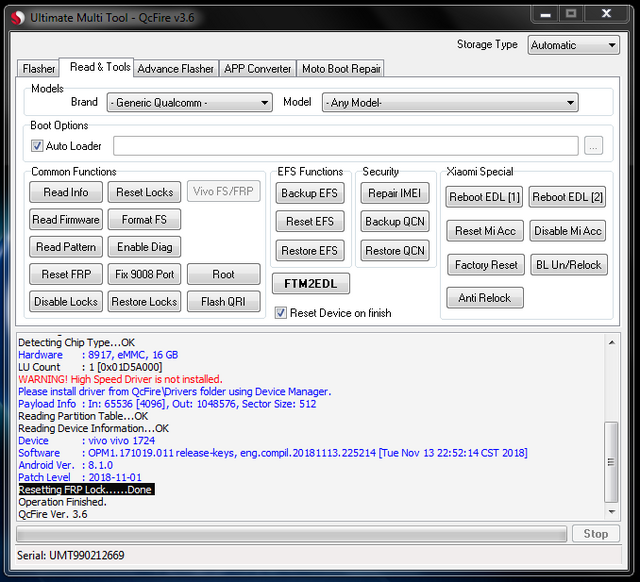Click Reboot EDL [1] button
Viewport: 640px width, 582px height.
click(484, 197)
